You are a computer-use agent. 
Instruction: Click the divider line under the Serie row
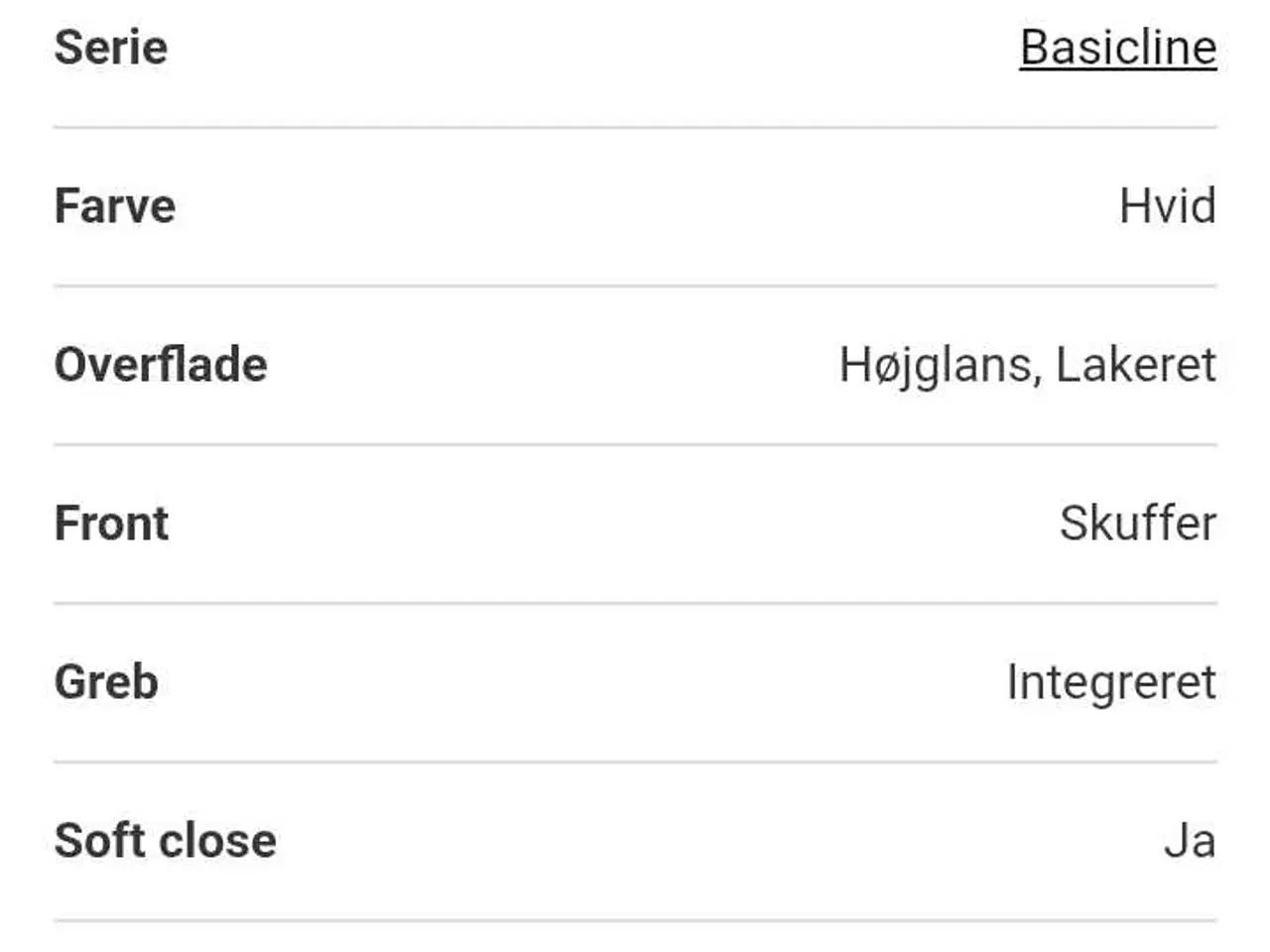pyautogui.click(x=635, y=128)
